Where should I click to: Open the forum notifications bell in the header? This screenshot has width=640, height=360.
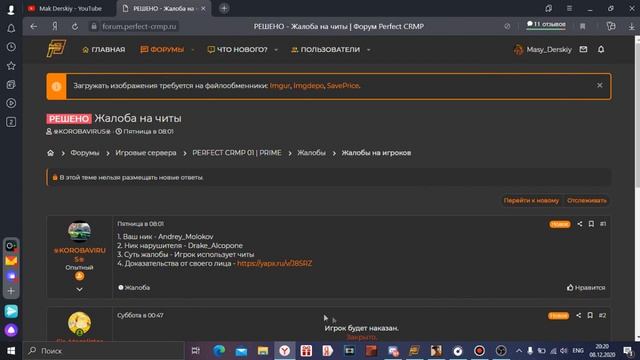601,49
